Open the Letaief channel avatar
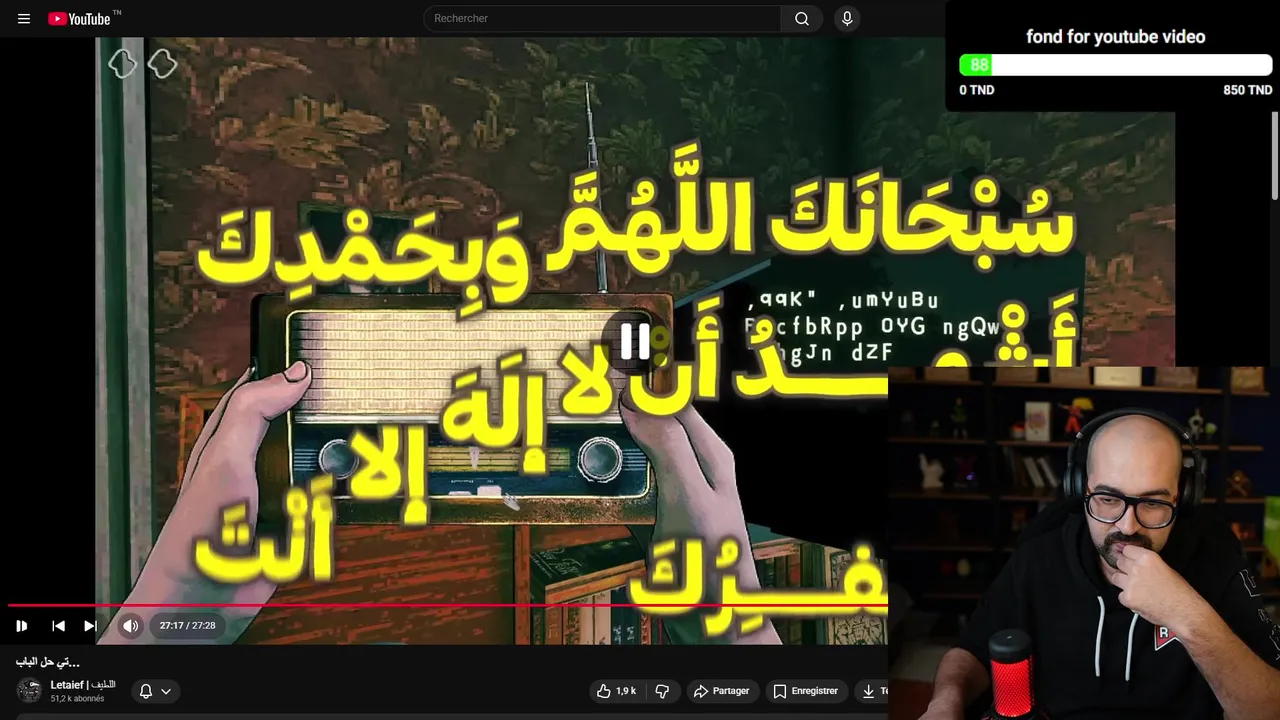Image resolution: width=1280 pixels, height=720 pixels. pos(29,690)
